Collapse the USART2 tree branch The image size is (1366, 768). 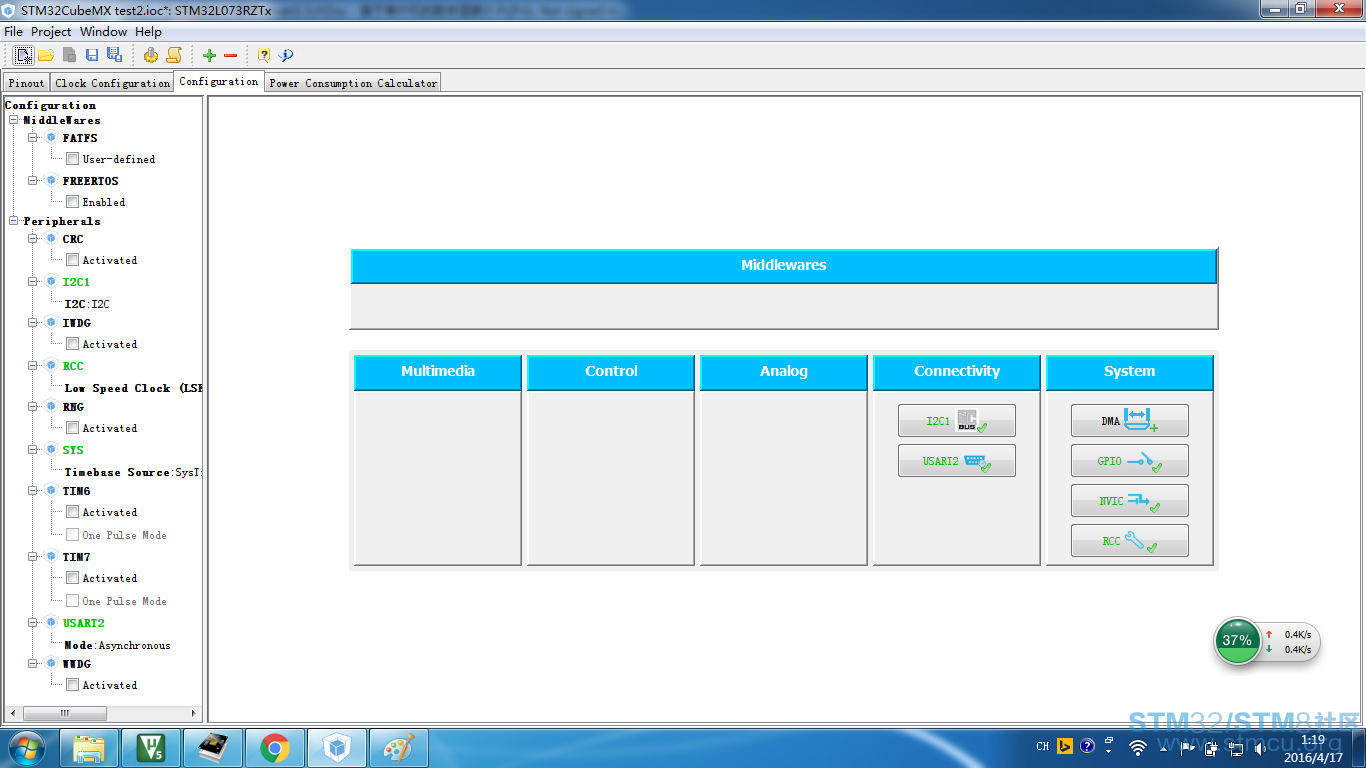[x=33, y=623]
